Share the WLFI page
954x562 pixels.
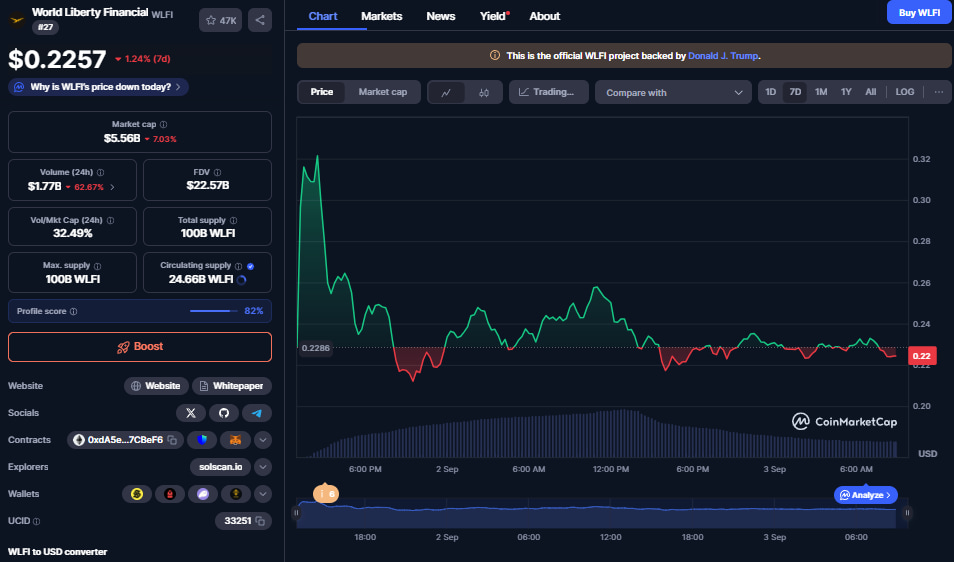(x=260, y=20)
